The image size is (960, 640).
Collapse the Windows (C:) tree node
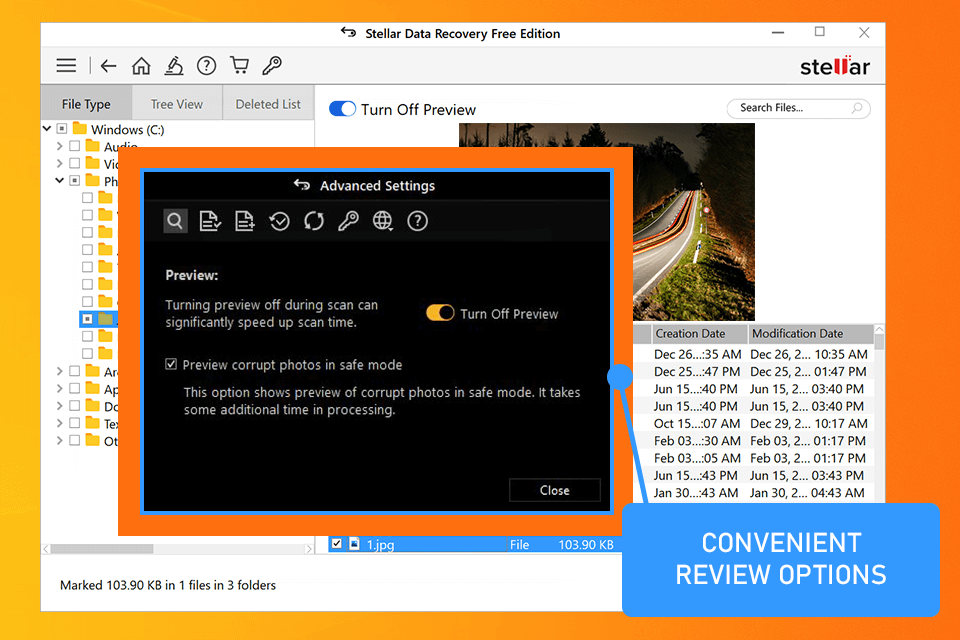click(x=47, y=129)
